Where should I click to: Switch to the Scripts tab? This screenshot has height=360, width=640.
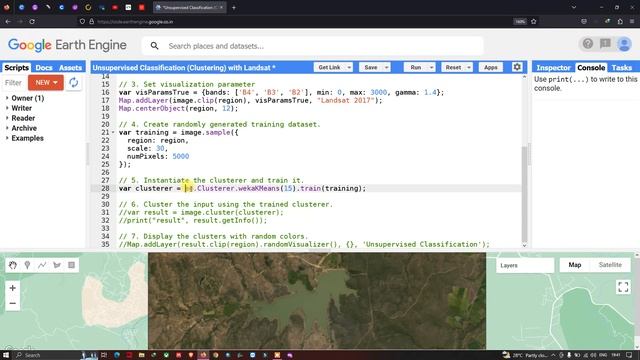16,68
